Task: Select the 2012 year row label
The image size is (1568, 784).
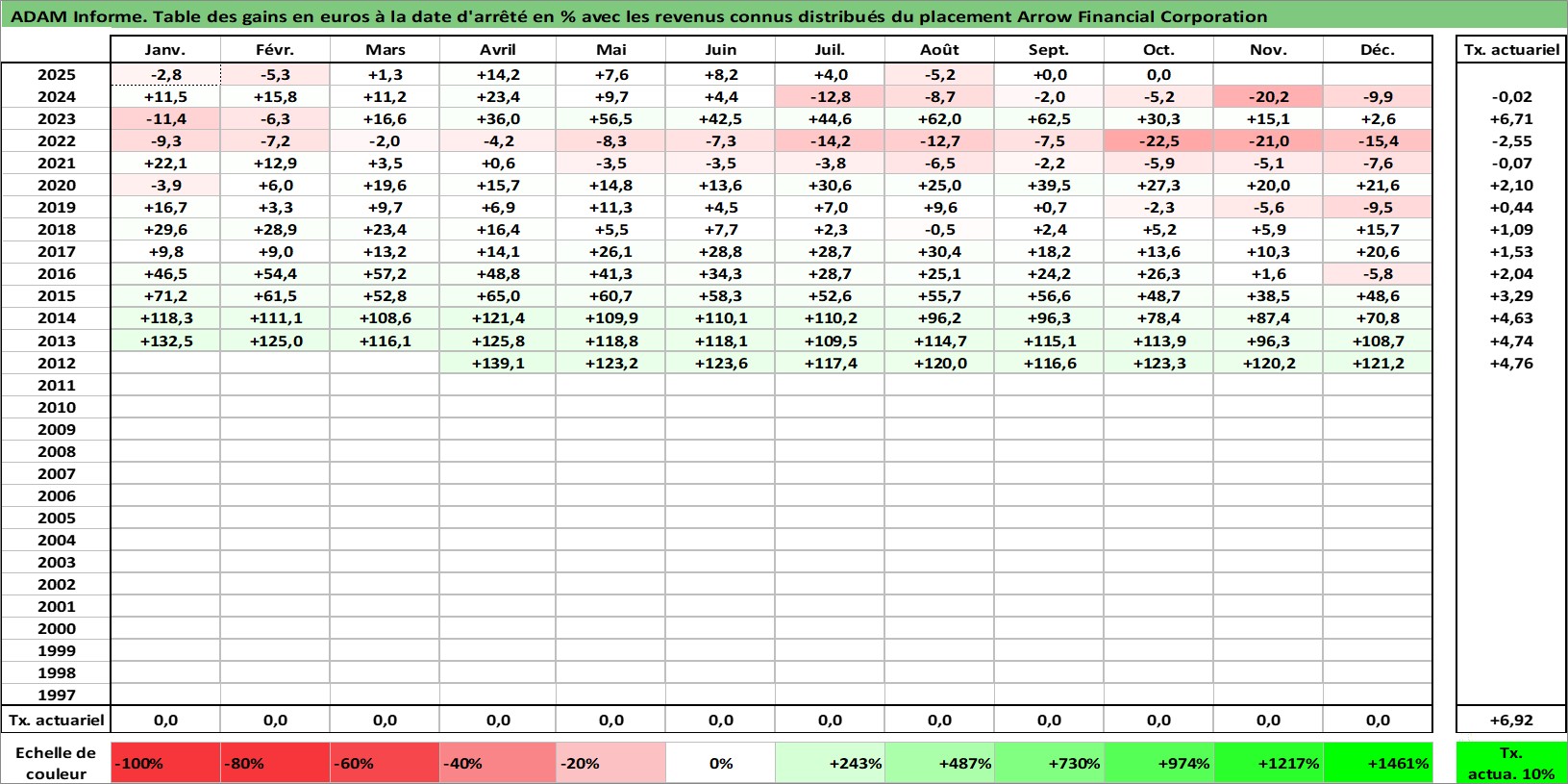Action: [56, 363]
